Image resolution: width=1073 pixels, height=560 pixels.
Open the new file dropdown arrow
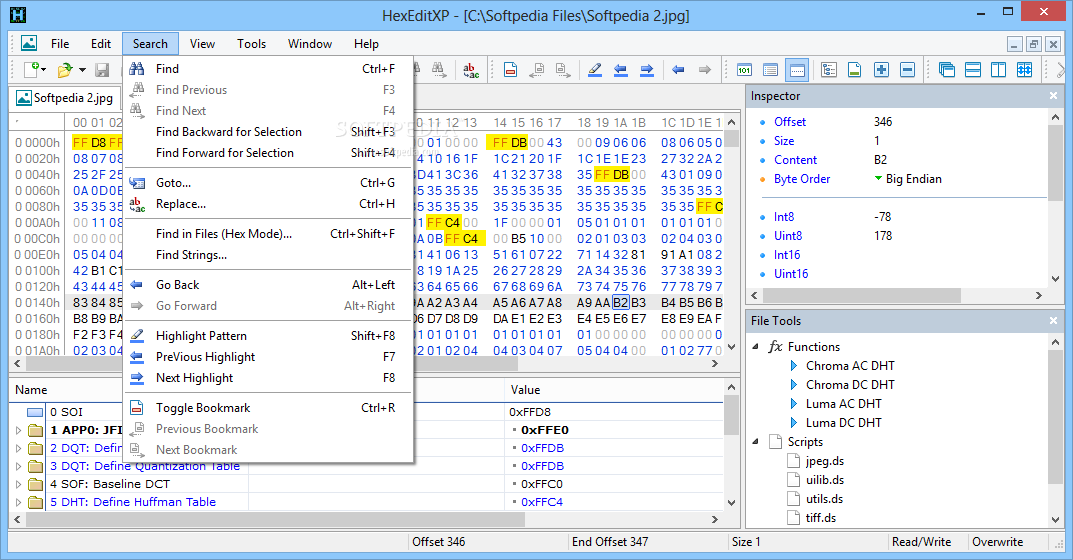tap(44, 70)
